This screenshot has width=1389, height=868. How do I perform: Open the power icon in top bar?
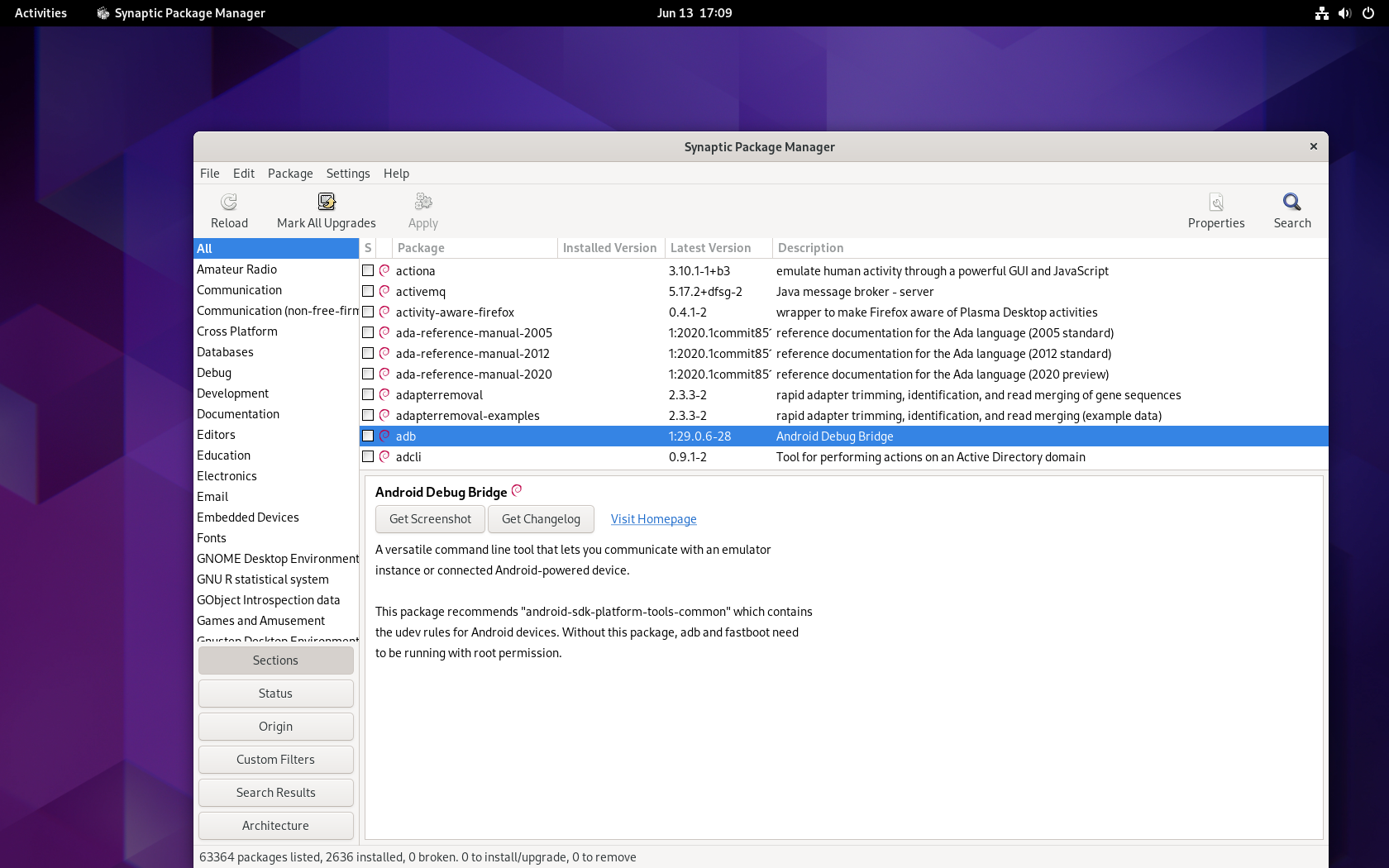pos(1368,13)
